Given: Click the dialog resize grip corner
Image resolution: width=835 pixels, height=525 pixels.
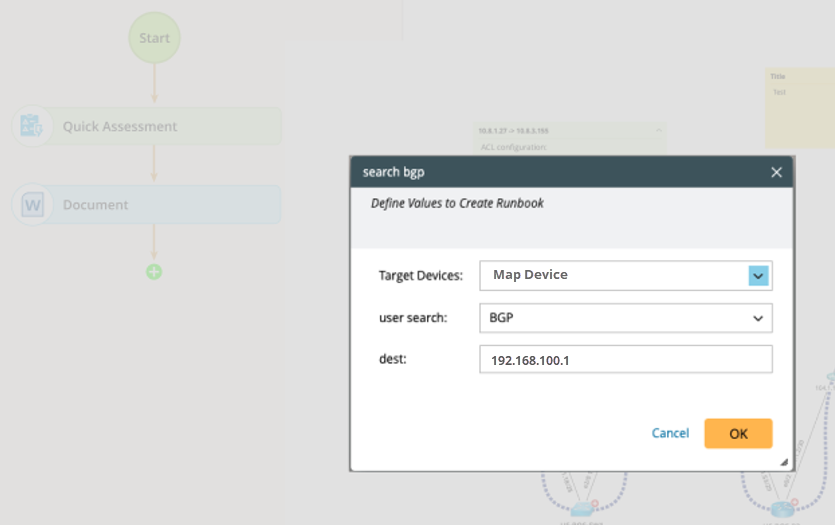Looking at the screenshot, I should point(784,462).
